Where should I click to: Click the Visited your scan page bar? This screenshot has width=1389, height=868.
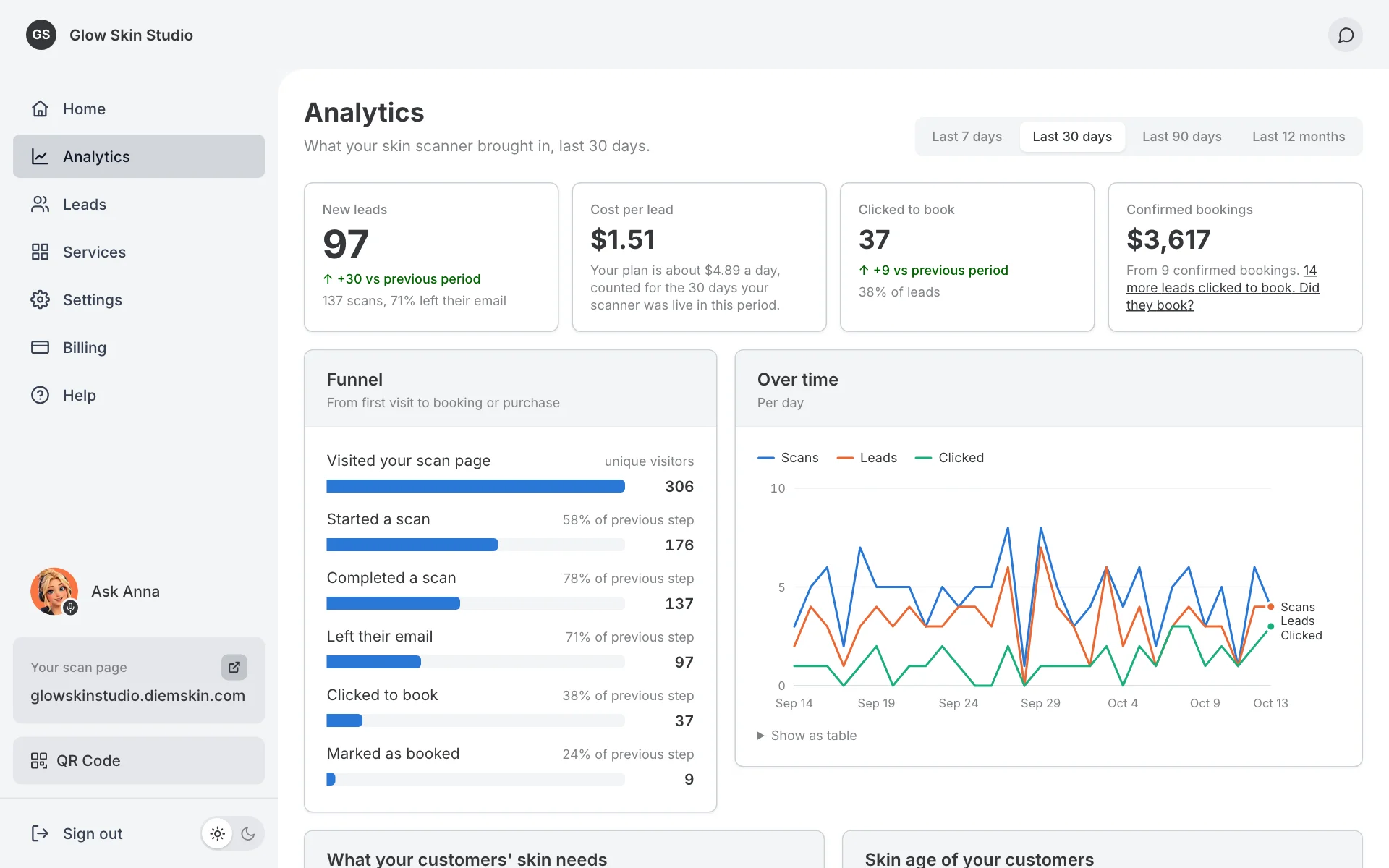[x=475, y=486]
